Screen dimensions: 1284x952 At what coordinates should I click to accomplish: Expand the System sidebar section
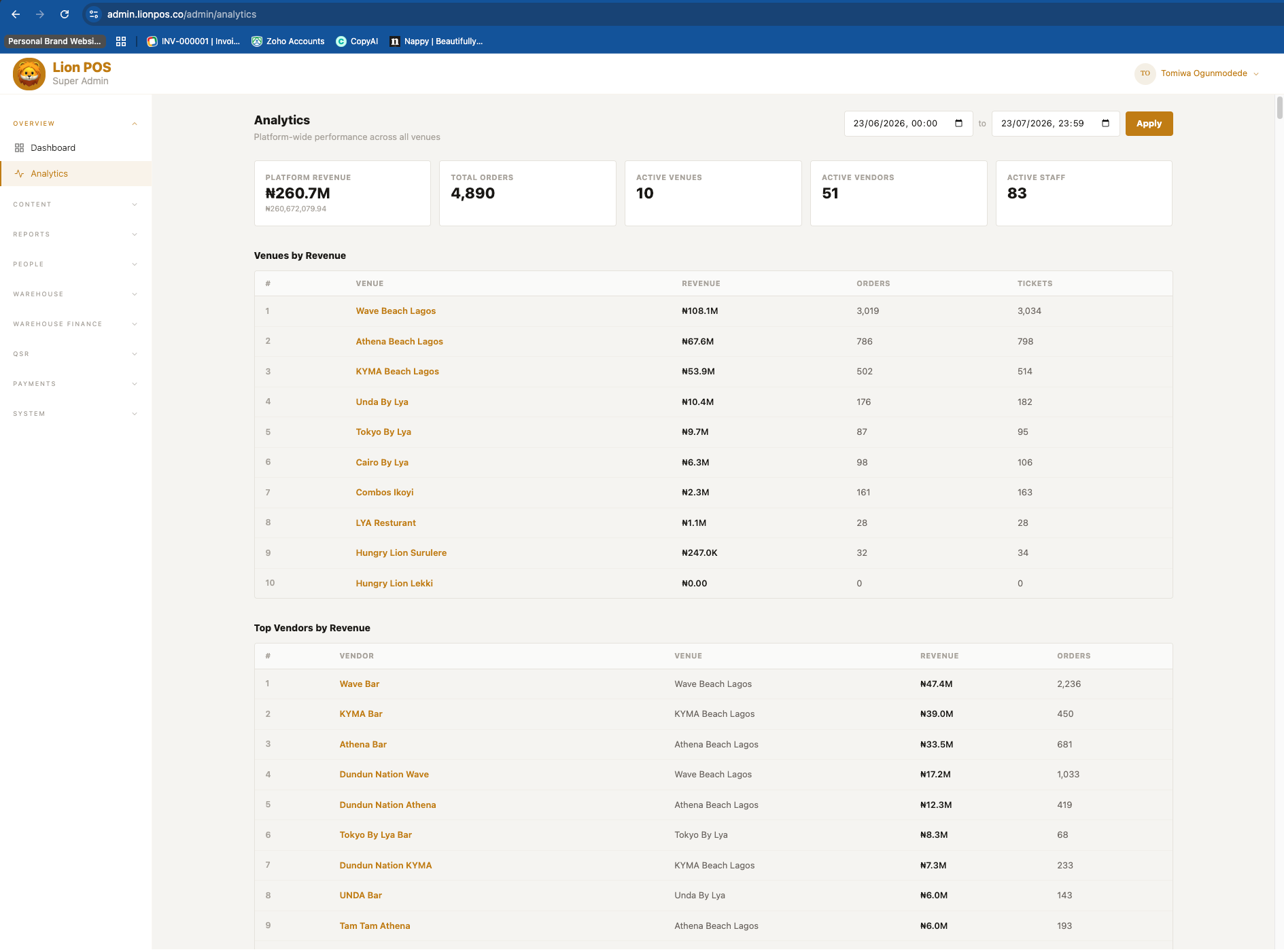tap(75, 414)
